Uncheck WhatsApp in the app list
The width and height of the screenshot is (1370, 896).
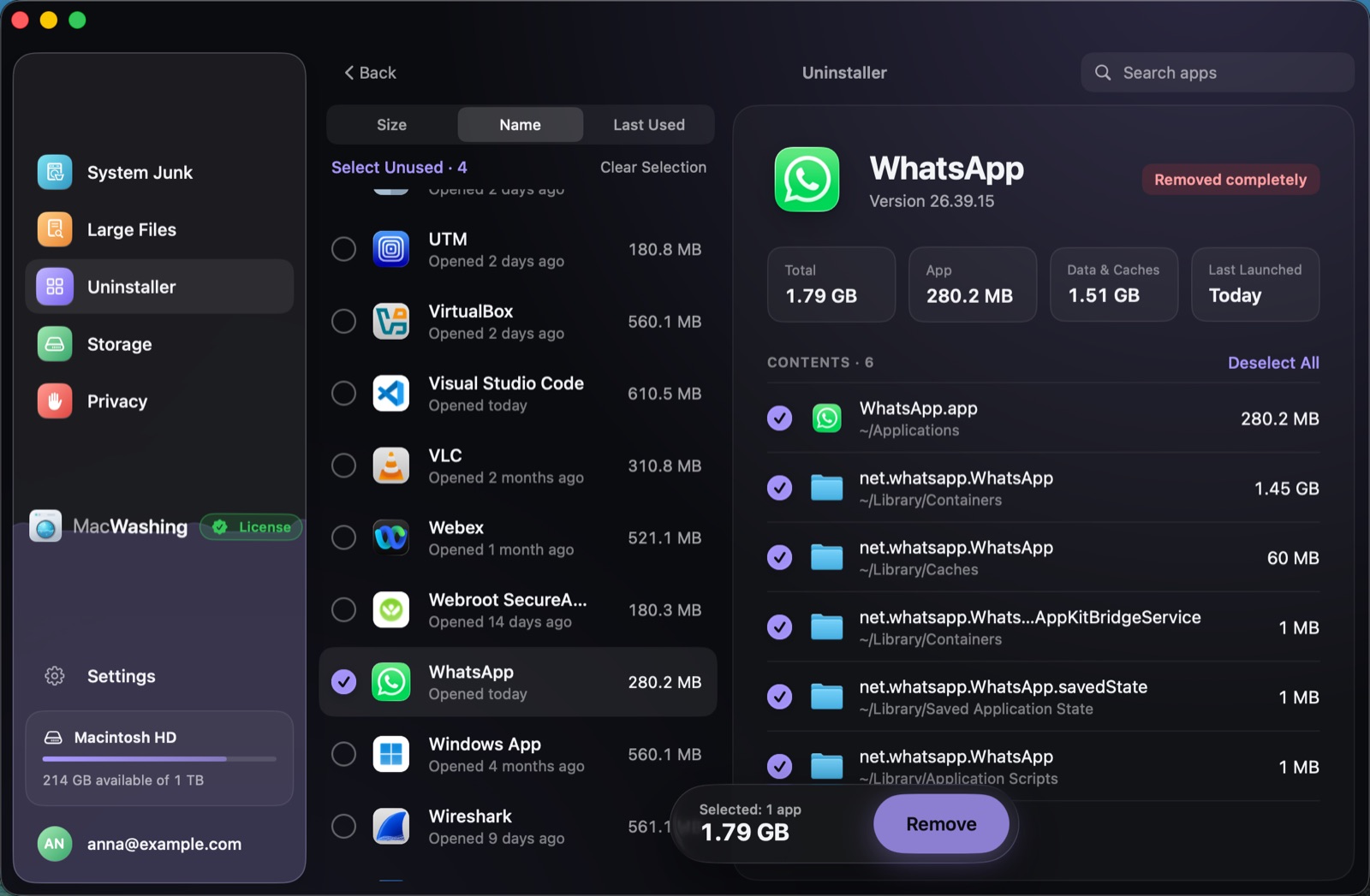click(x=343, y=682)
